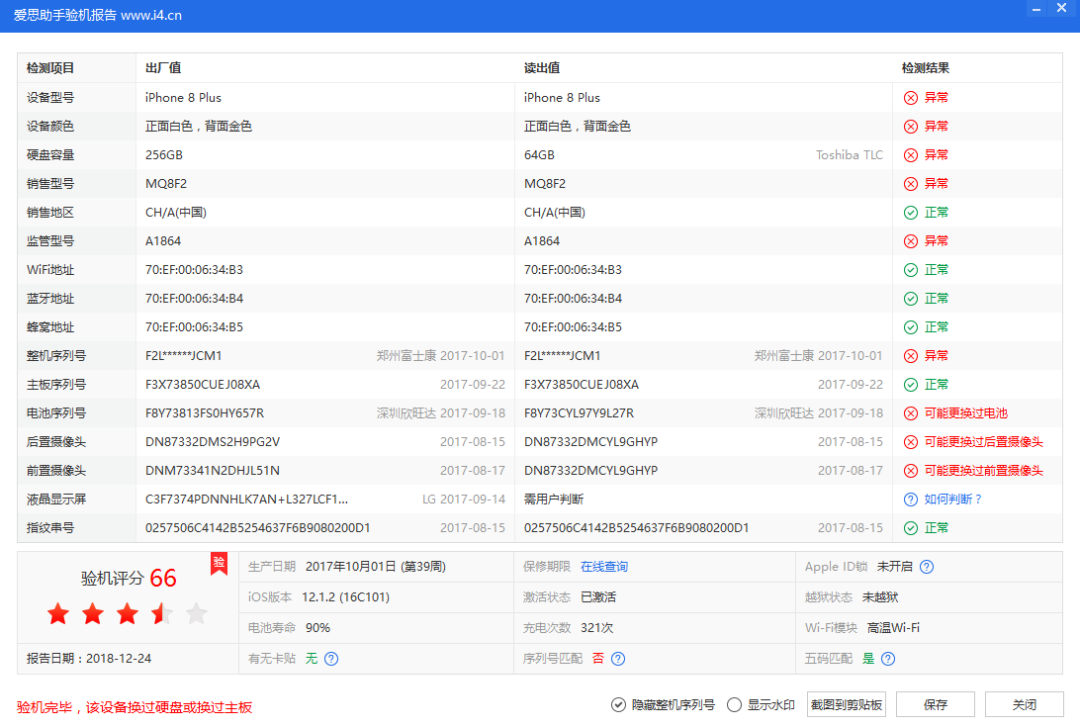Click the normal check icon in WiFi地址 row
Screen dimensions: 1080x728
[x=911, y=270]
